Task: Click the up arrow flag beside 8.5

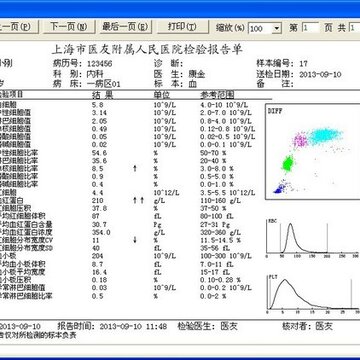Action: tap(135, 169)
